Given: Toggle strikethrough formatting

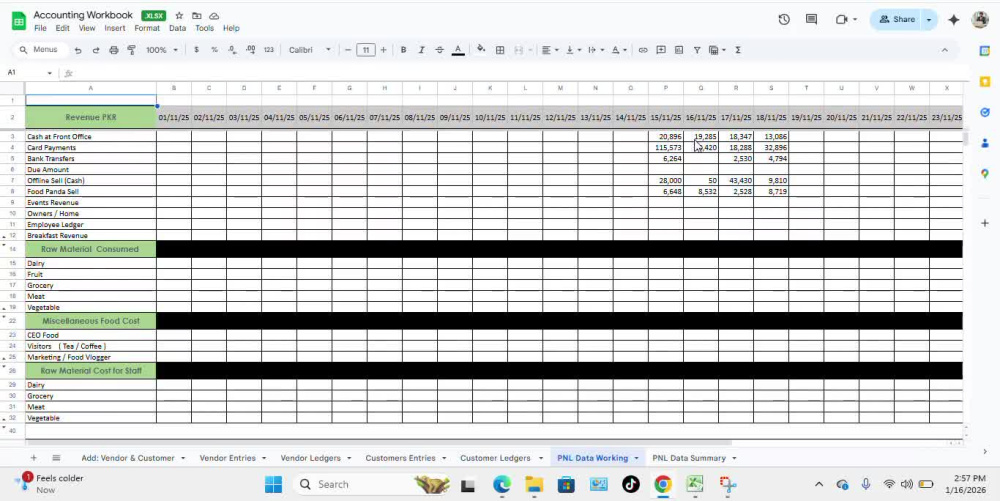Looking at the screenshot, I should (439, 50).
